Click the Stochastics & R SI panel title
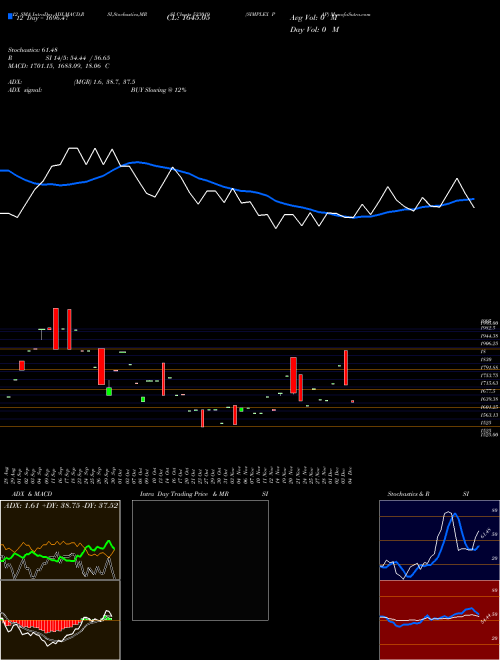 [428, 494]
